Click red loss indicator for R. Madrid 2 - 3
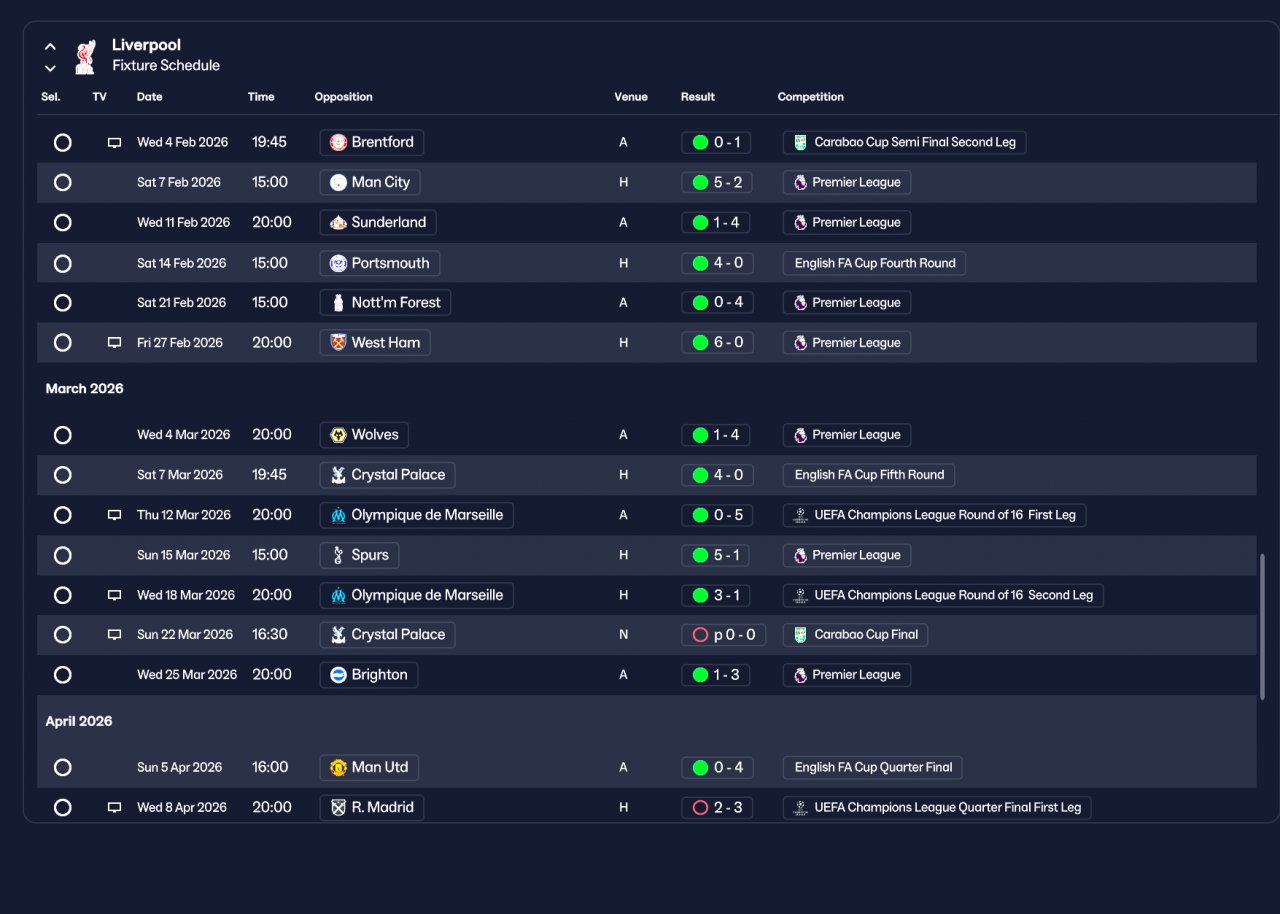 click(x=700, y=807)
